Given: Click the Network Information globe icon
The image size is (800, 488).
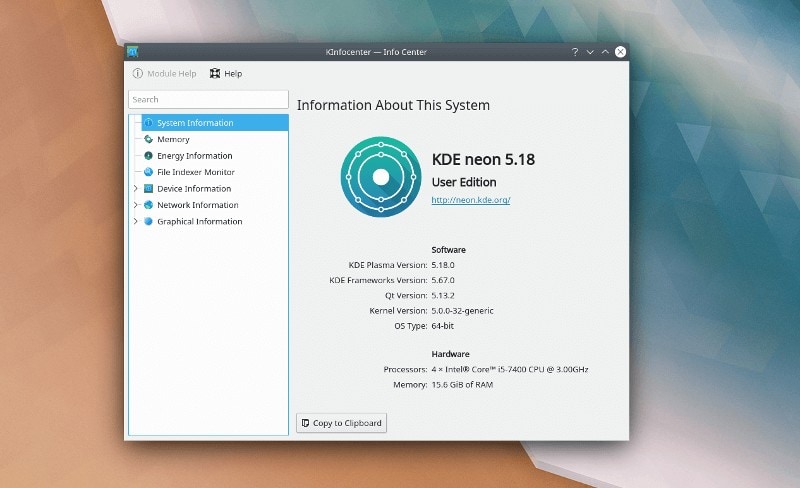Looking at the screenshot, I should pyautogui.click(x=148, y=205).
